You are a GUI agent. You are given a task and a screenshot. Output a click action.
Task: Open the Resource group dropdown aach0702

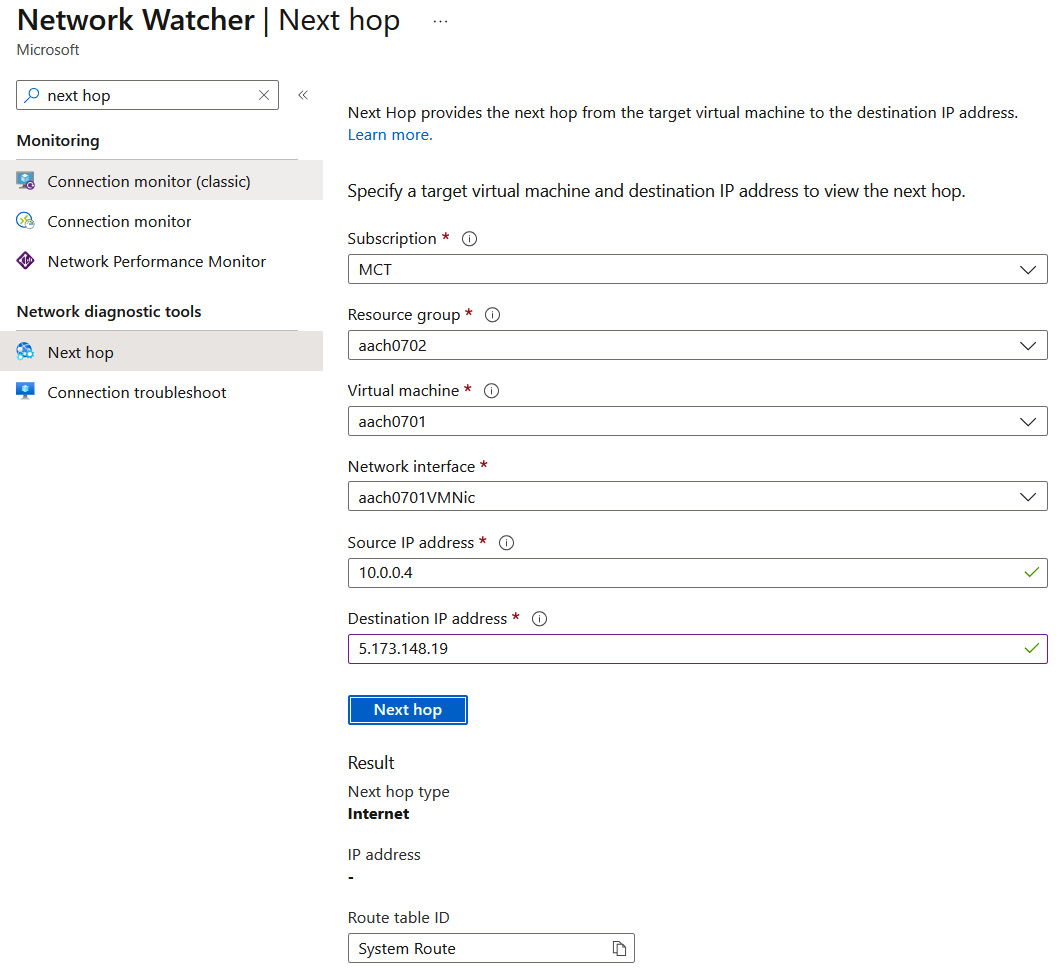tap(698, 345)
